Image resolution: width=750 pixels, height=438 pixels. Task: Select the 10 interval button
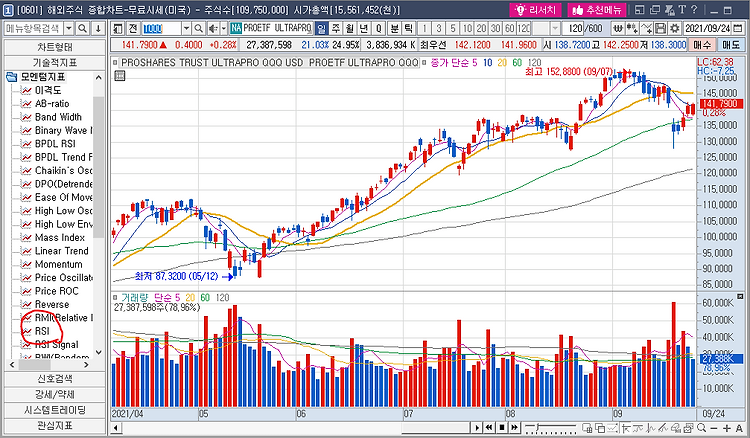pos(467,28)
